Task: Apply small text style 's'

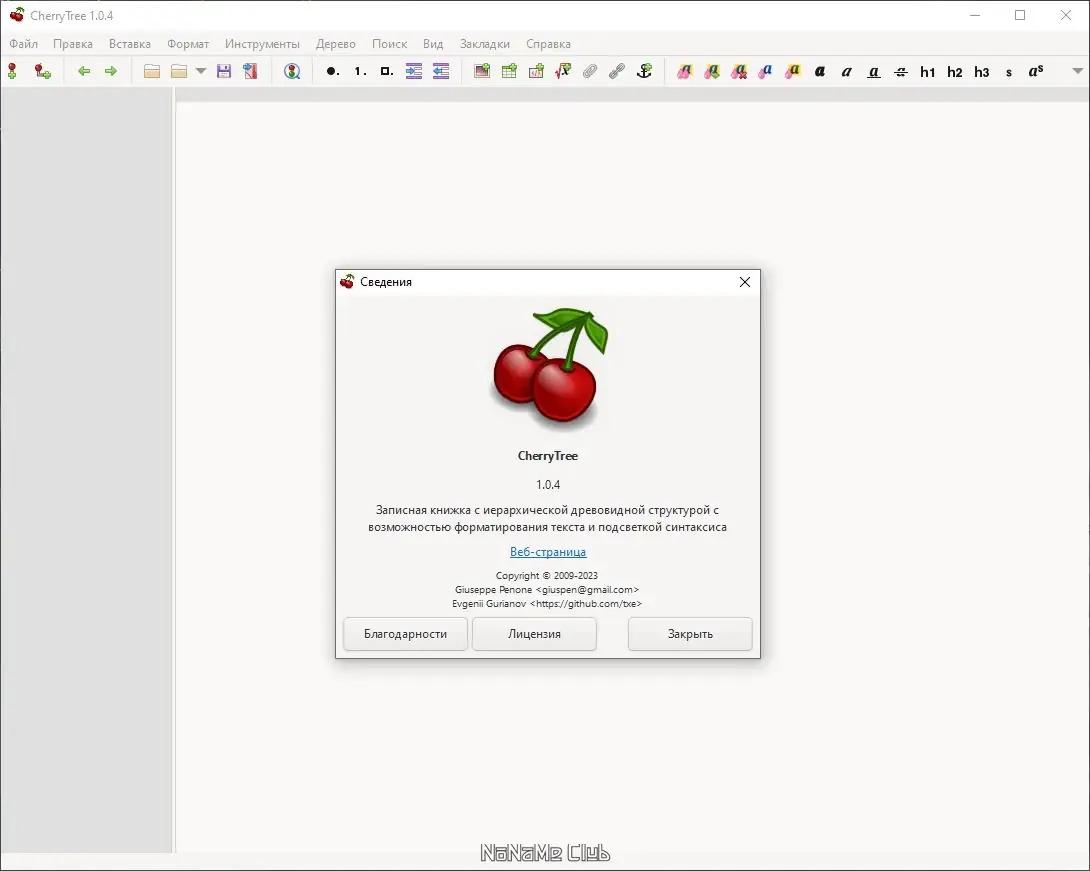Action: tap(1009, 72)
